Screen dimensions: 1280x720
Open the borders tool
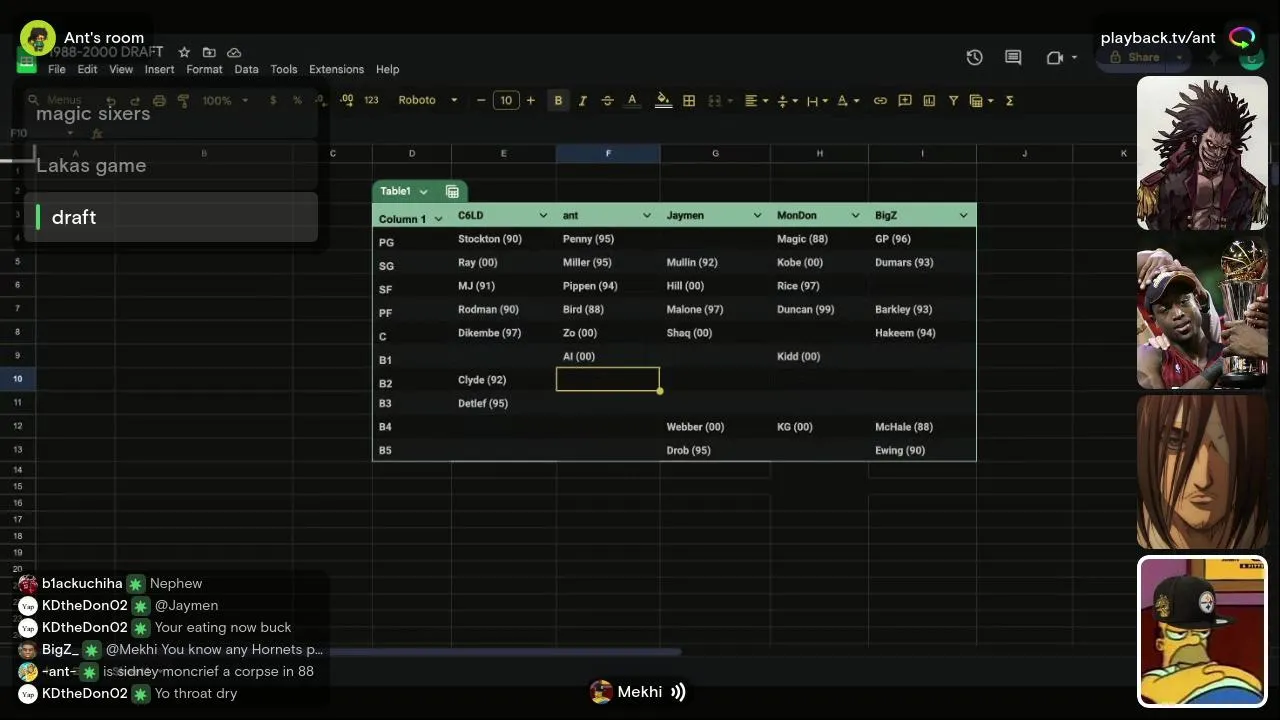689,100
